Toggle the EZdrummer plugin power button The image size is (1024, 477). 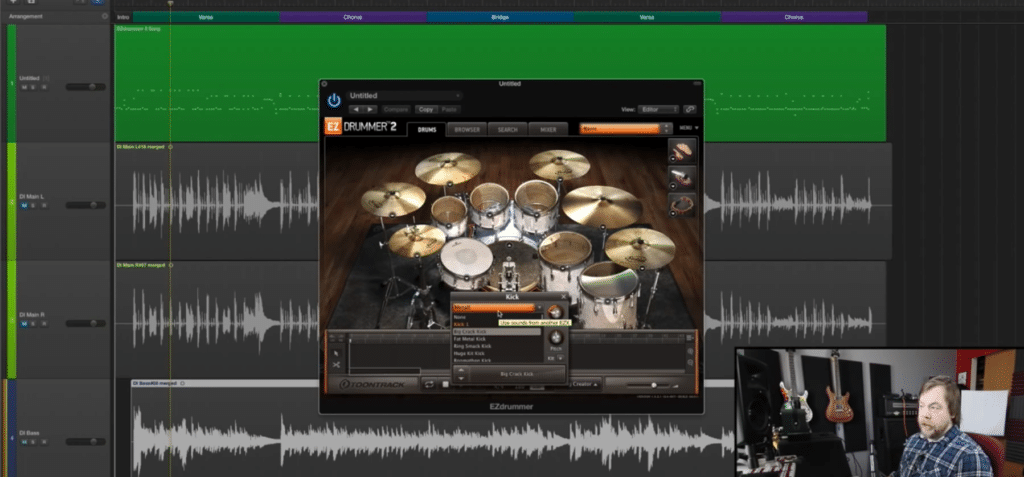tap(334, 101)
